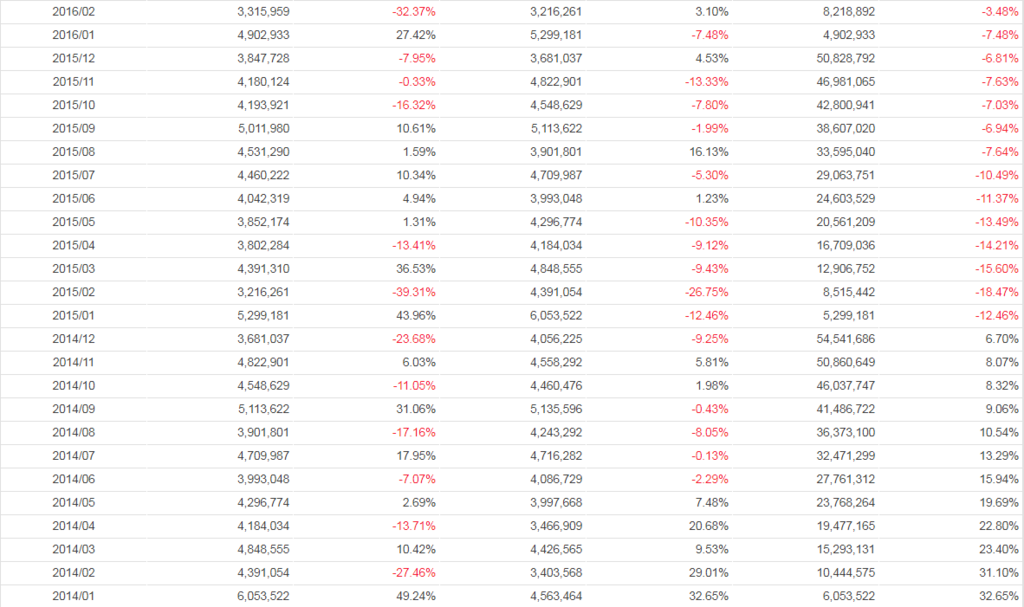This screenshot has height=607, width=1024.
Task: Click the 50,828,792 cumulative total
Action: [x=843, y=59]
